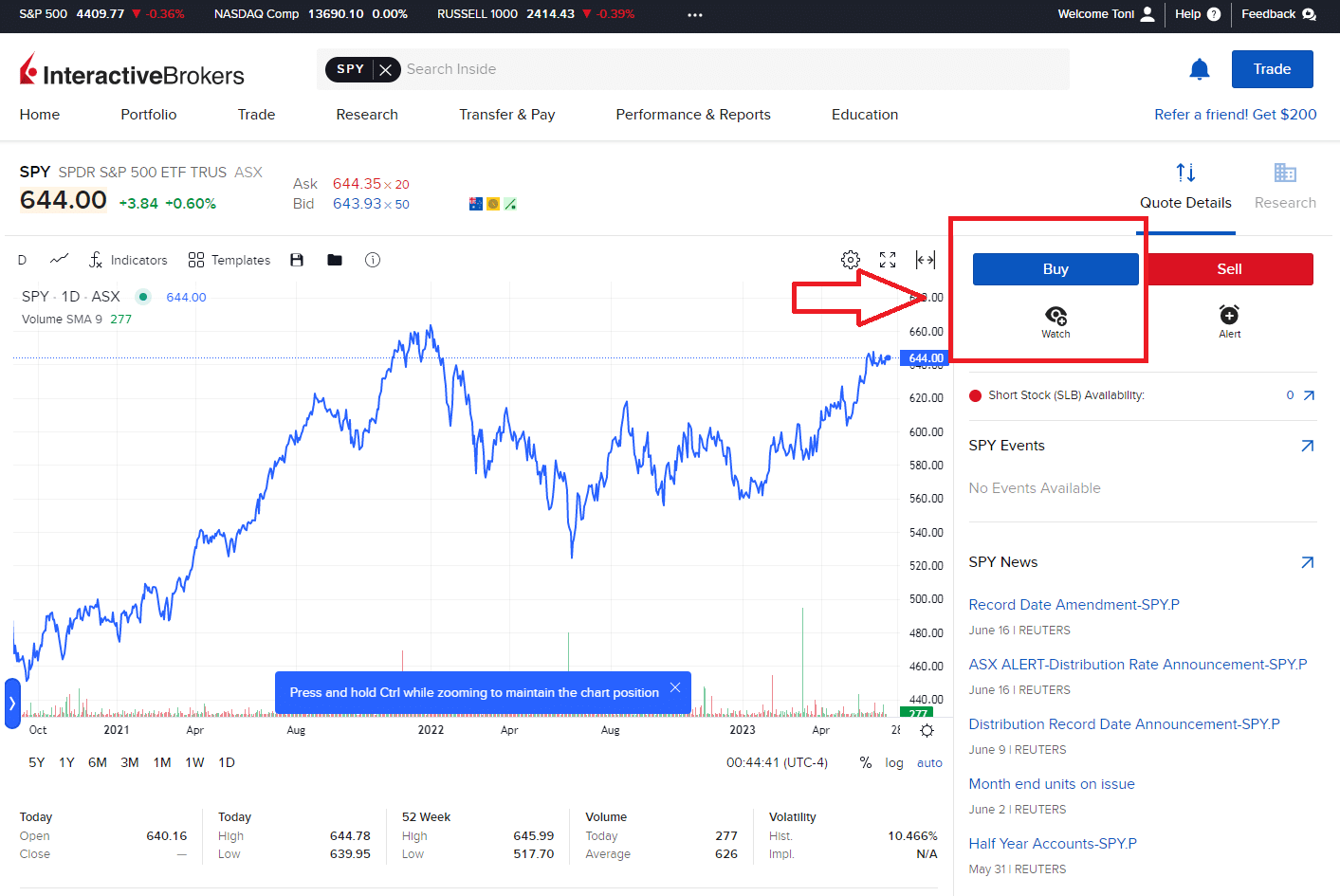
Task: Change the chart interval D selector
Action: (22, 260)
